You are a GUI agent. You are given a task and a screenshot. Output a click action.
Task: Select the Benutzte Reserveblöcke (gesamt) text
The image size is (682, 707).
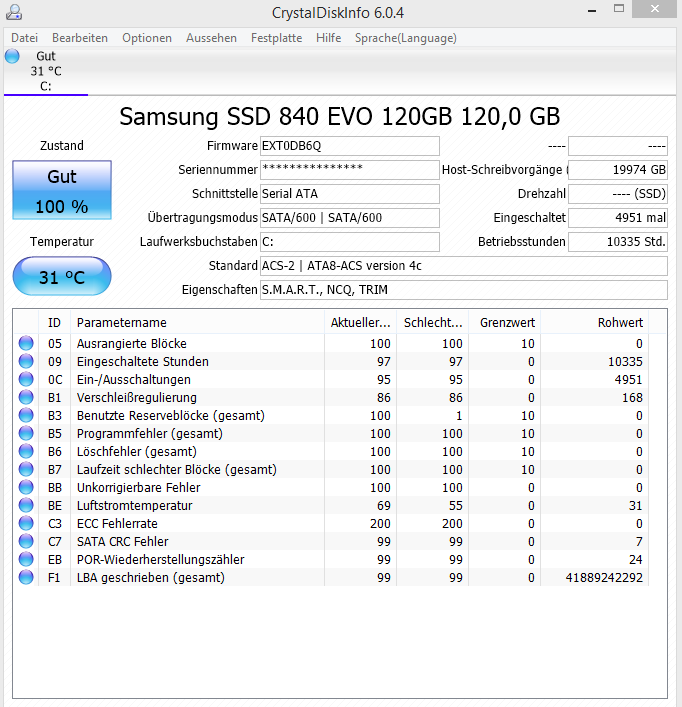(x=170, y=416)
